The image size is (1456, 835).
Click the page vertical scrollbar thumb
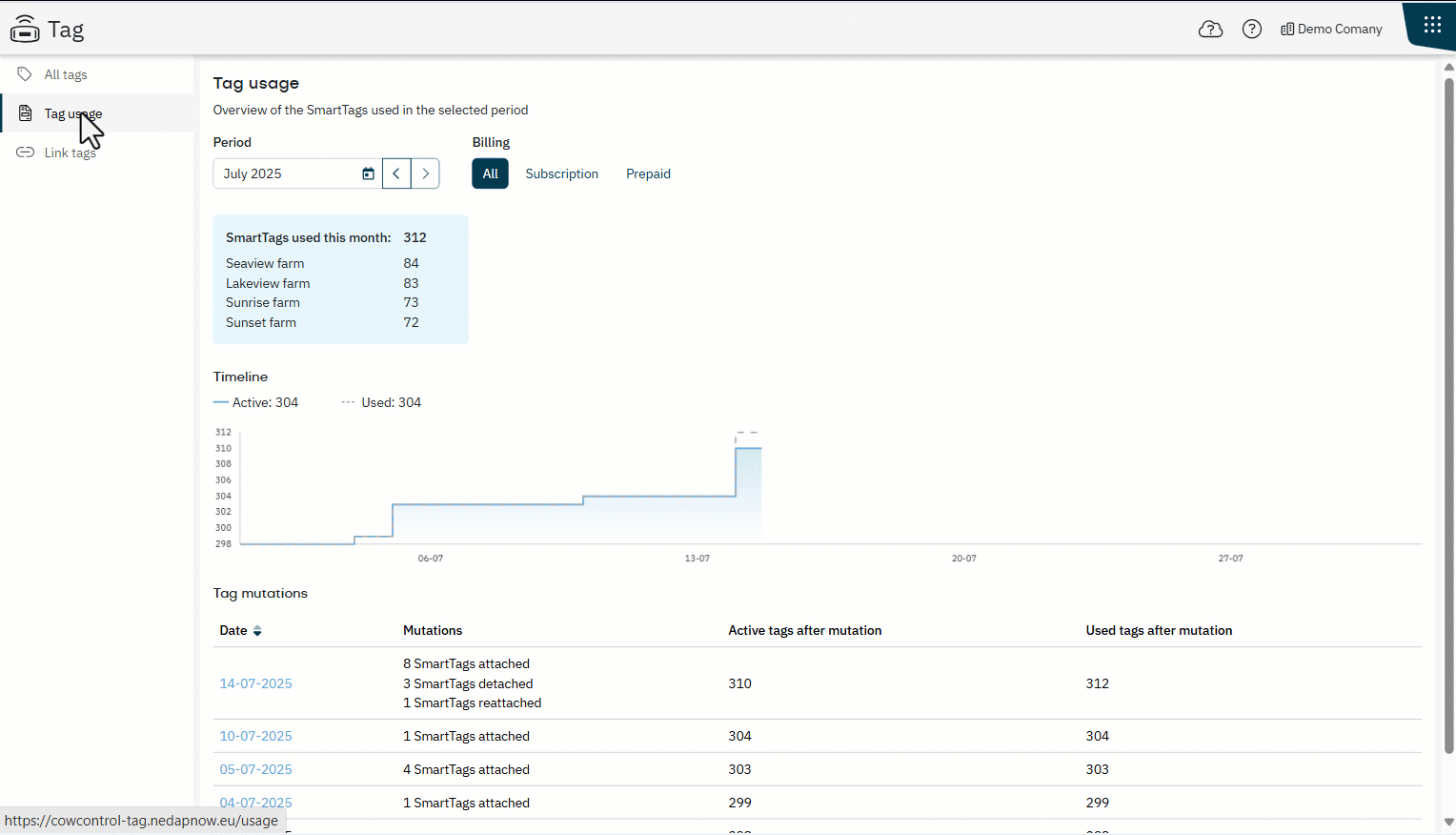(x=1449, y=416)
